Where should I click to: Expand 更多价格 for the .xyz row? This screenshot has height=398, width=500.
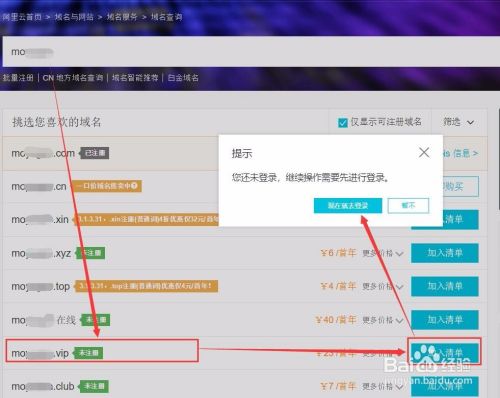(x=383, y=253)
